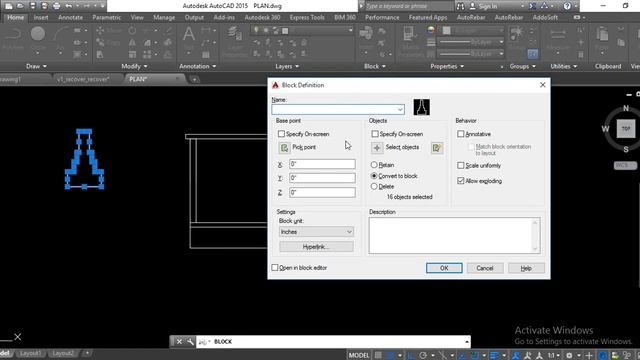
Task: Expand the Annotation panel flyout
Action: click(x=198, y=66)
